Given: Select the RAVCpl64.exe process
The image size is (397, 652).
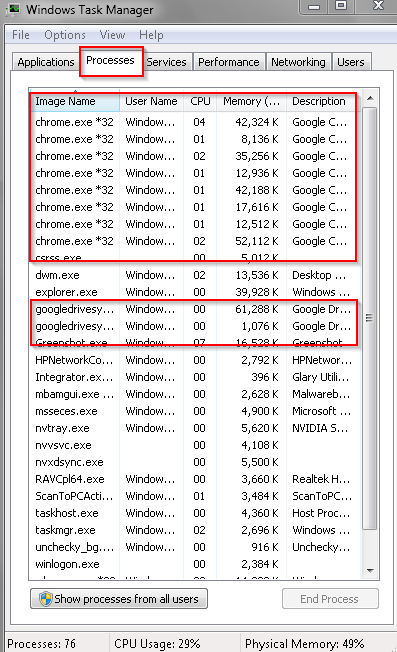Looking at the screenshot, I should click(195, 479).
